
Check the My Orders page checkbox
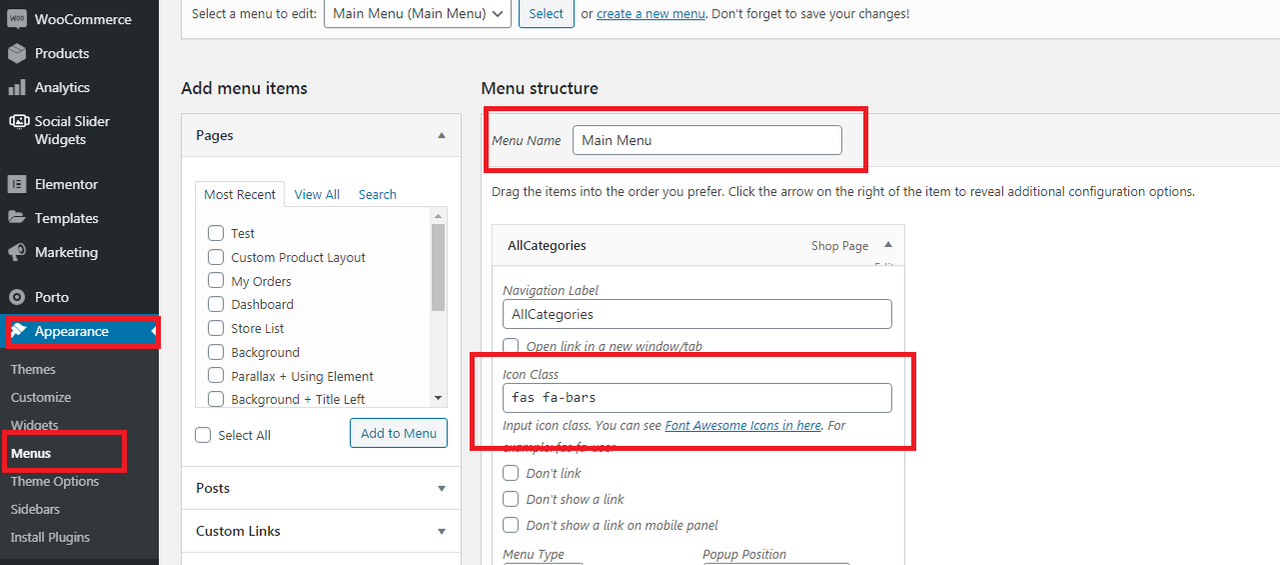(216, 281)
